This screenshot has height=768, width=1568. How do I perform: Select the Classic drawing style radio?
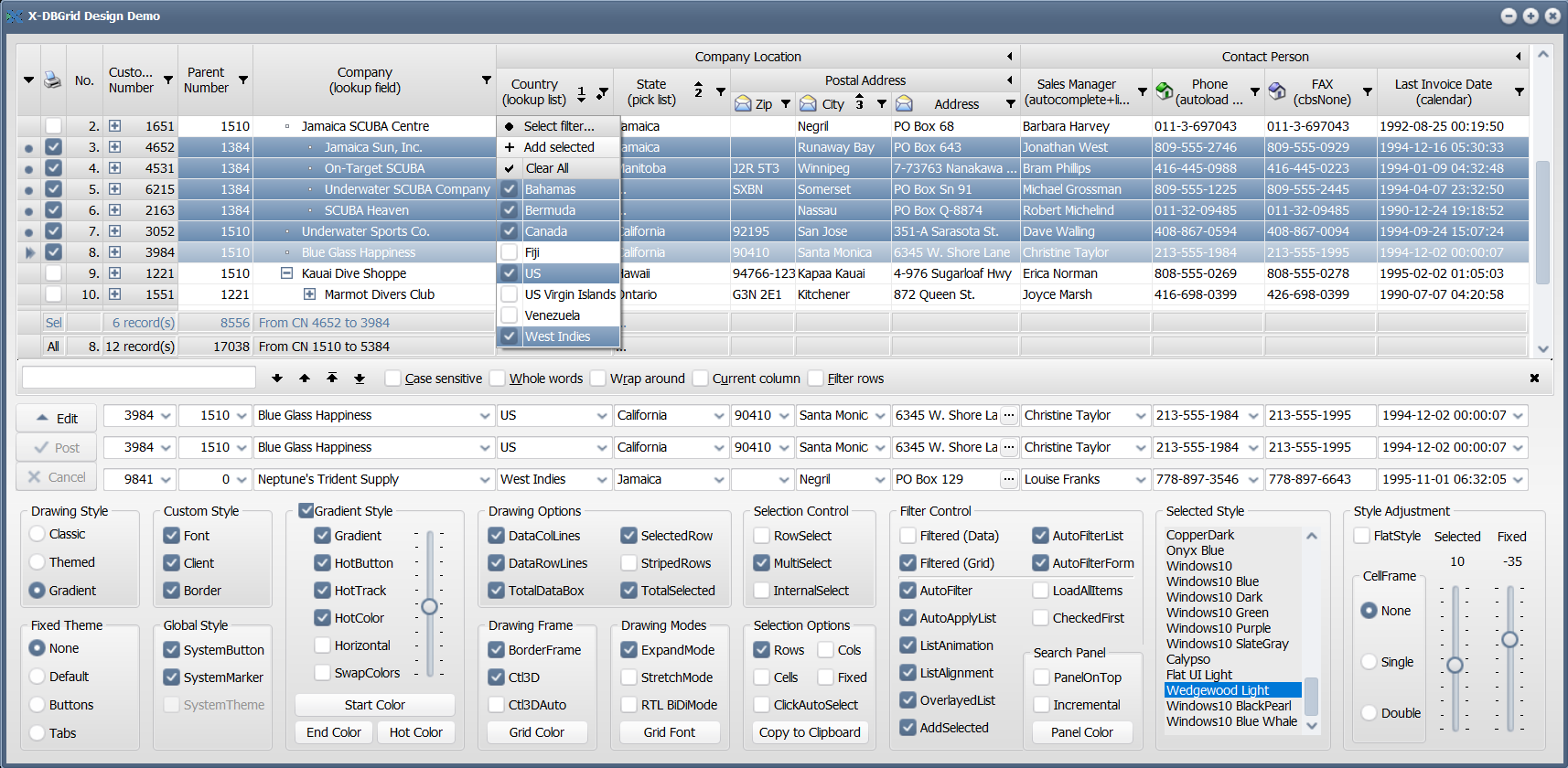[38, 534]
